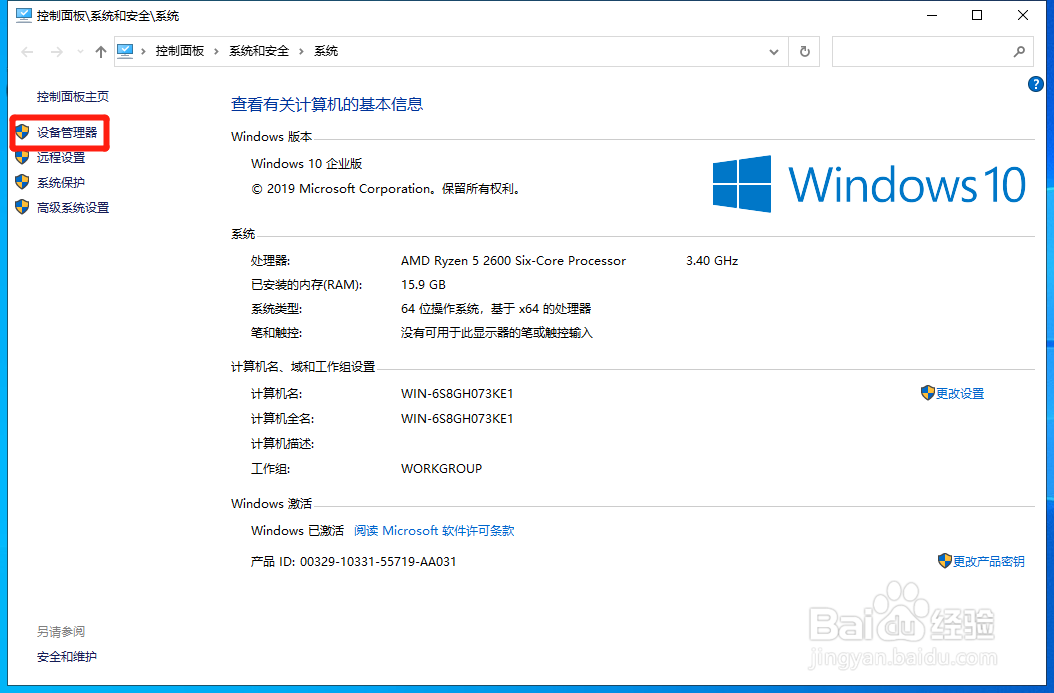Viewport: 1054px width, 693px height.
Task: Click the WORKGROUP value
Action: (x=442, y=468)
